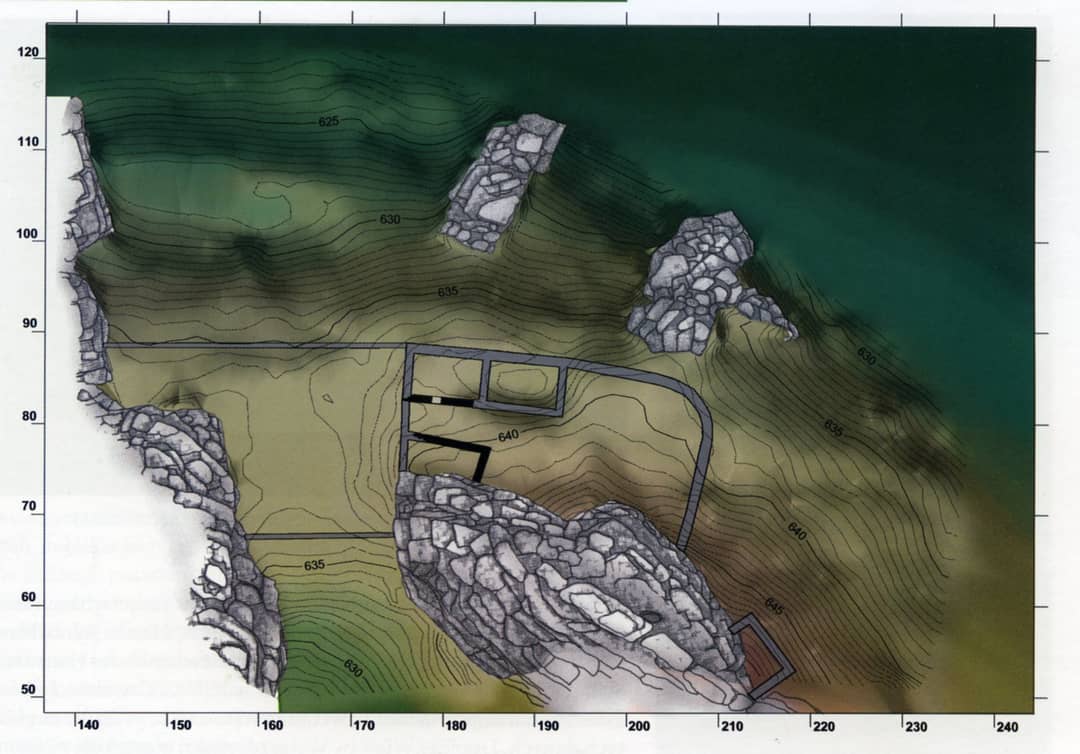This screenshot has height=754, width=1080.
Task: Click the 170 tick label on the bottom axis
Action: coord(363,725)
